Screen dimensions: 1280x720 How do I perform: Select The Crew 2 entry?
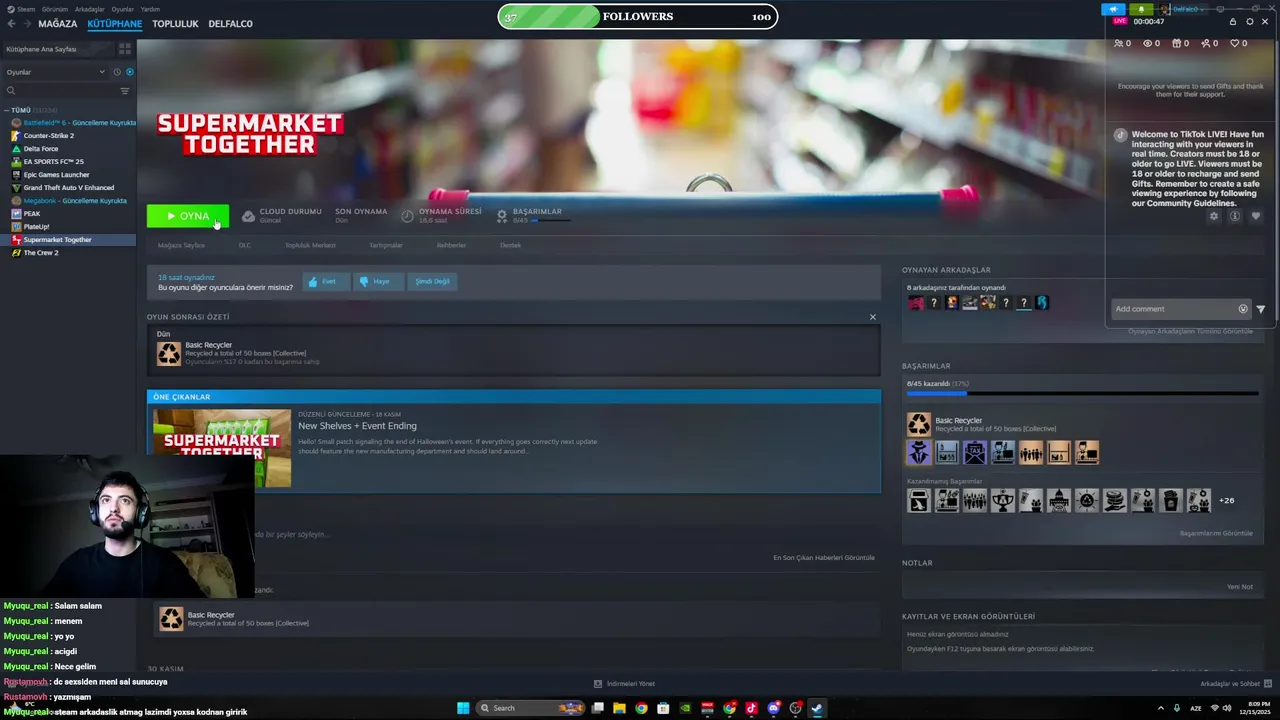point(40,253)
